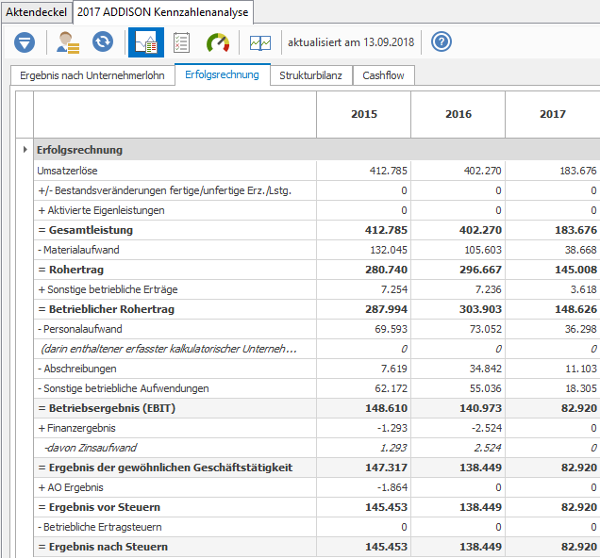Click Sonstige betriebliche Aufwendungen row label
Screen dimensions: 600x558
click(124, 388)
